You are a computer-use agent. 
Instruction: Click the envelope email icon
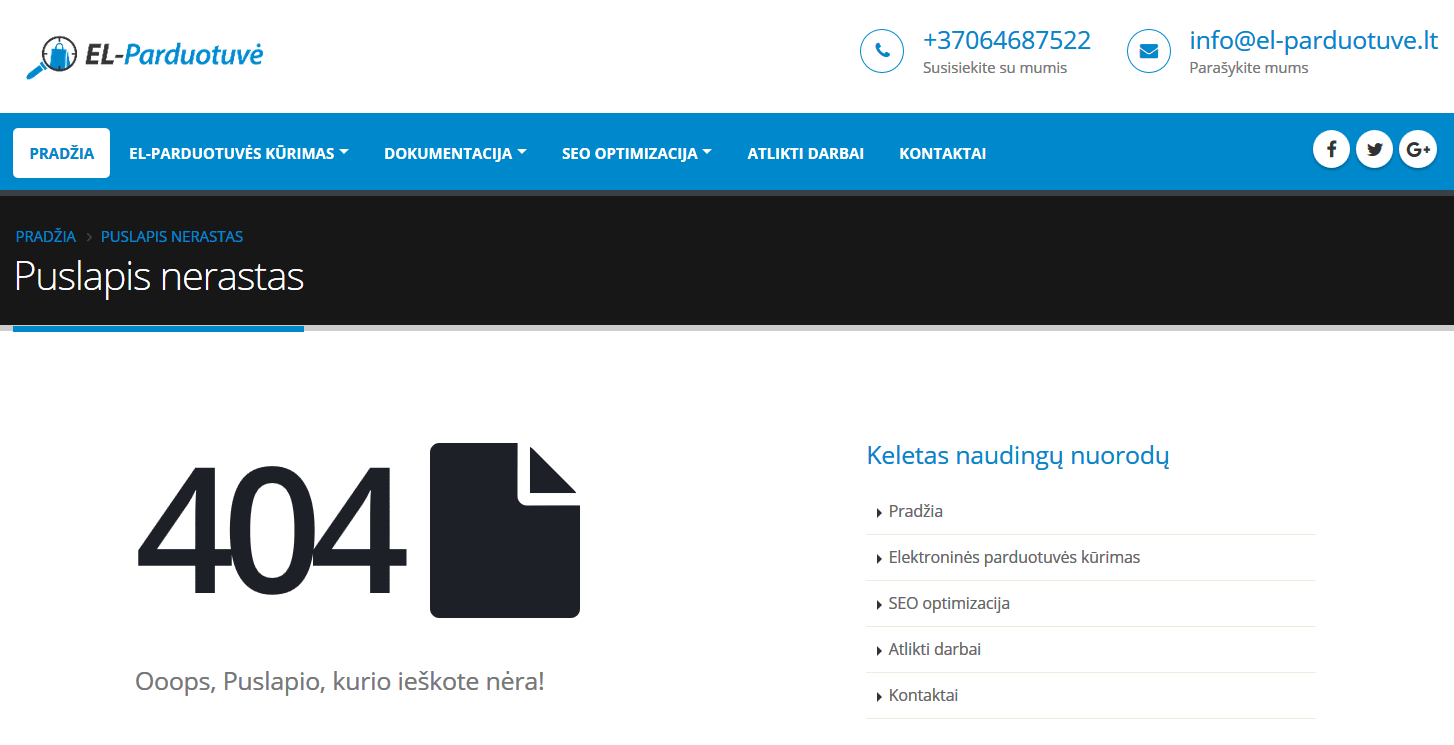coord(1149,51)
